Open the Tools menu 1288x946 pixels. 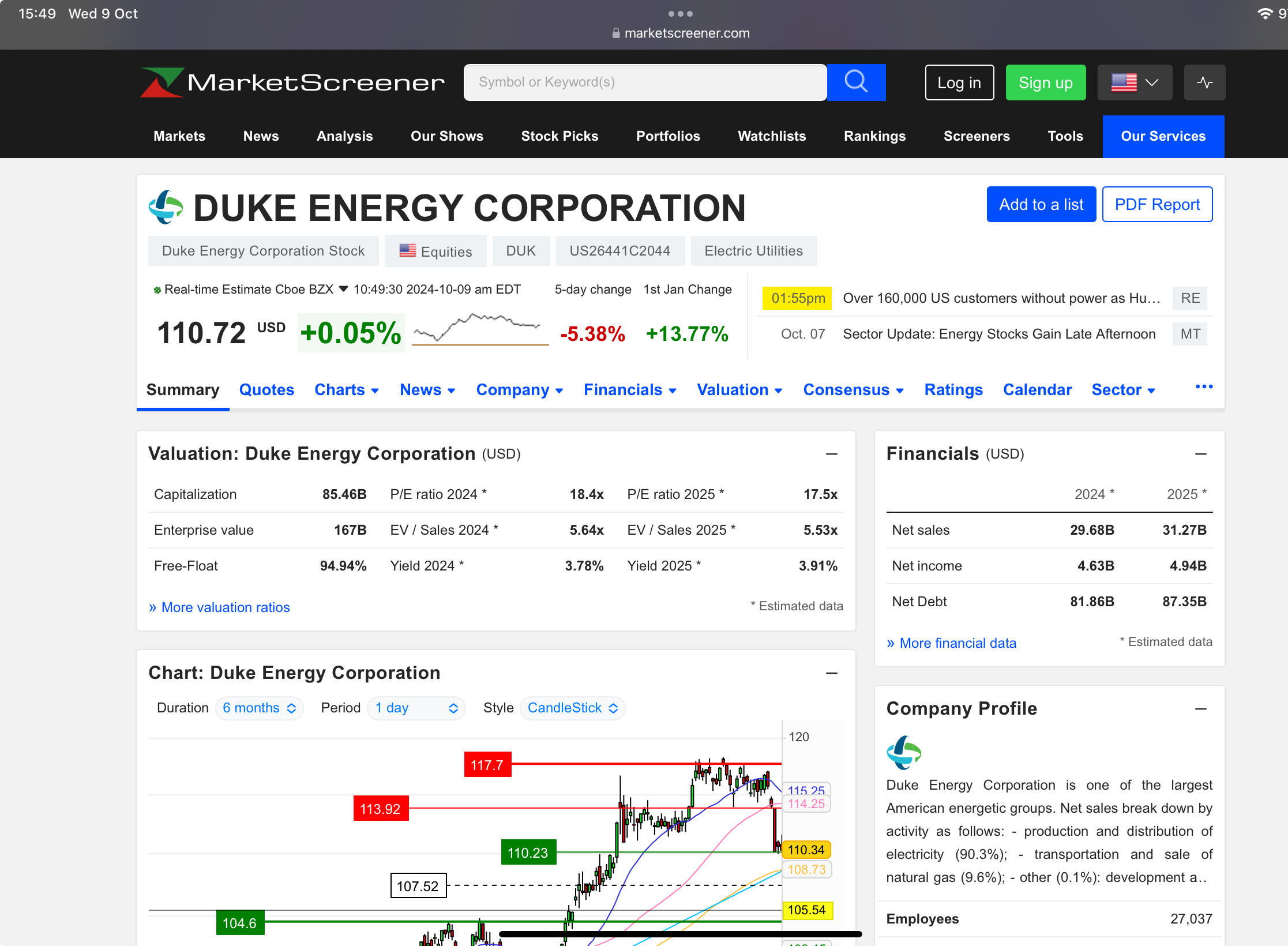pyautogui.click(x=1065, y=136)
